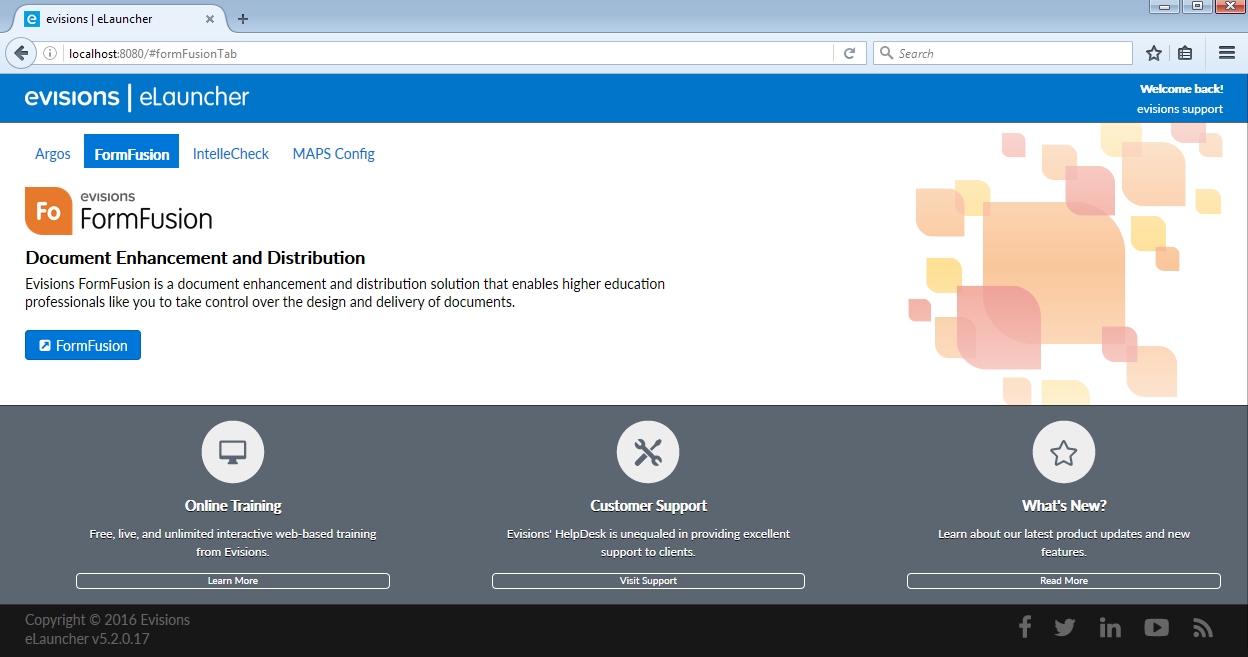
Task: Click the Online Training heading
Action: (233, 506)
